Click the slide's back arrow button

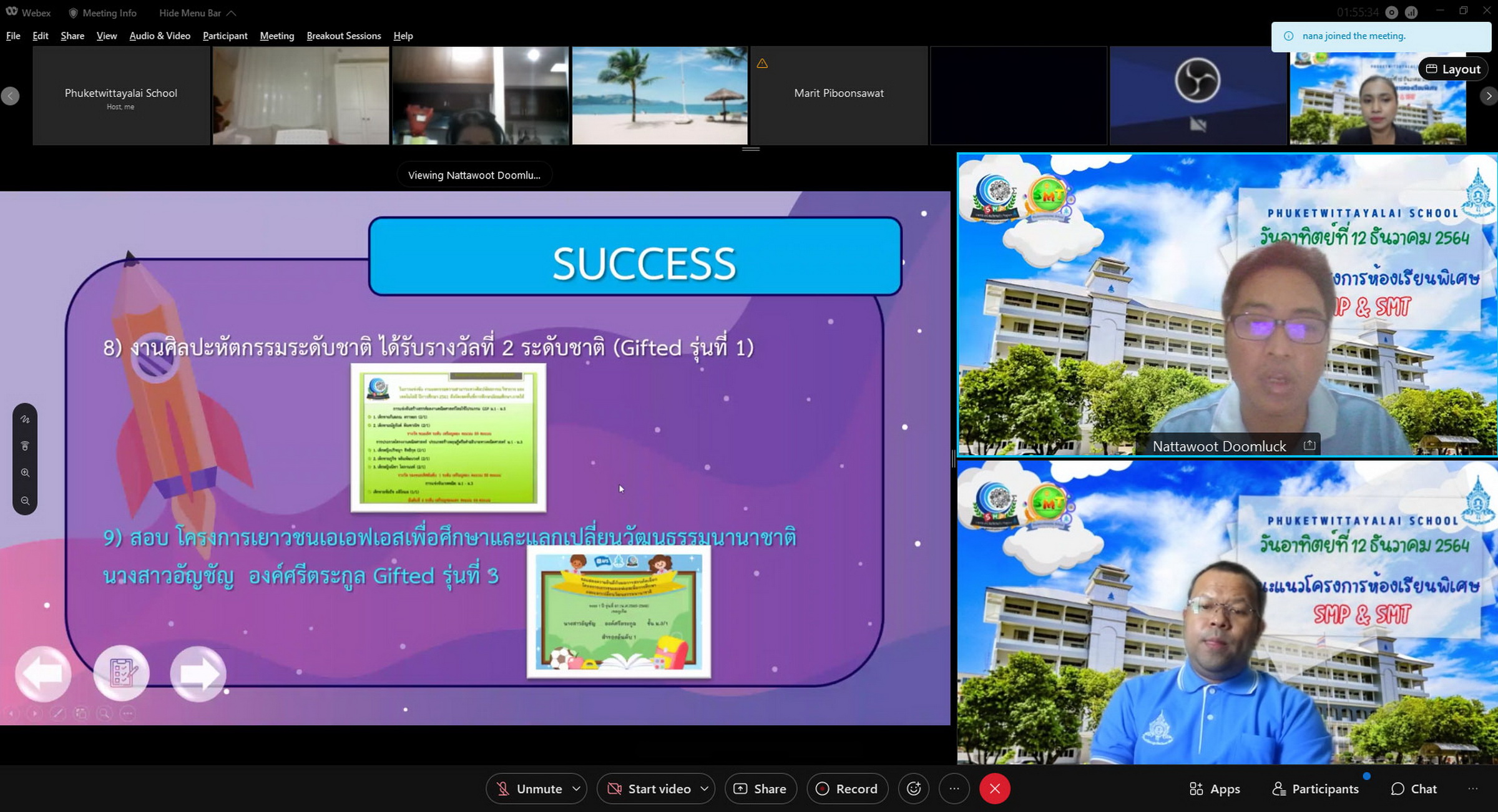43,673
